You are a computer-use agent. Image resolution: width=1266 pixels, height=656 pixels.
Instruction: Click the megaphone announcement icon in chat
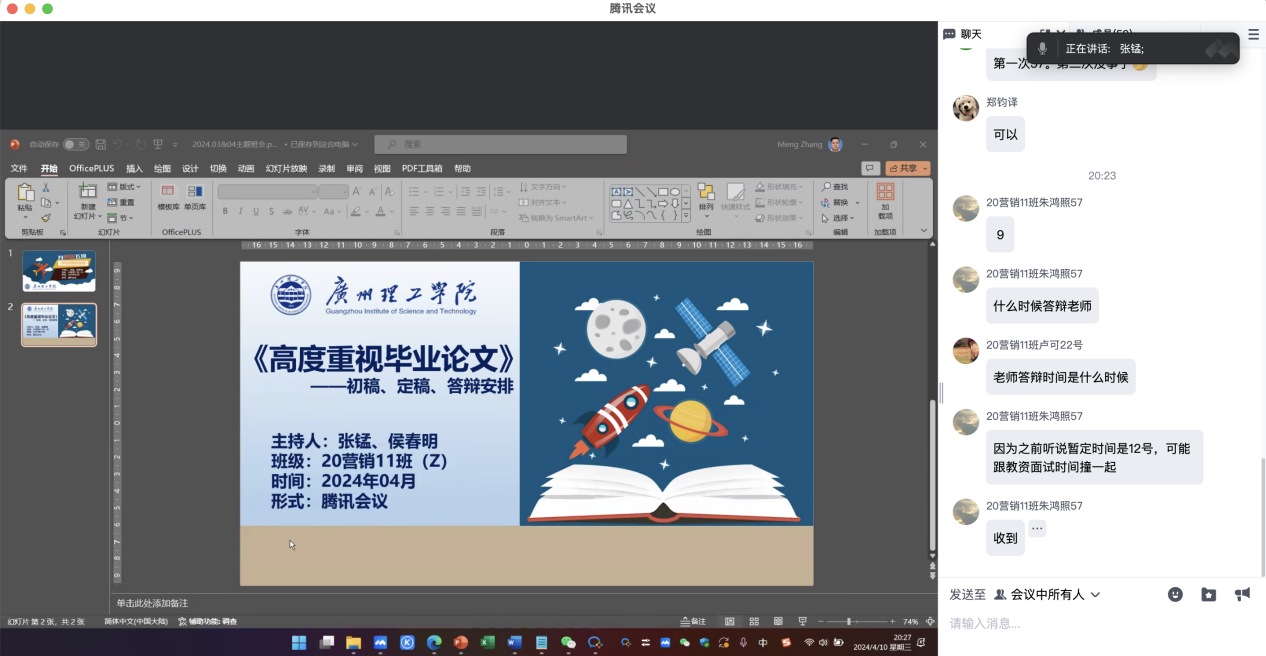point(1242,594)
